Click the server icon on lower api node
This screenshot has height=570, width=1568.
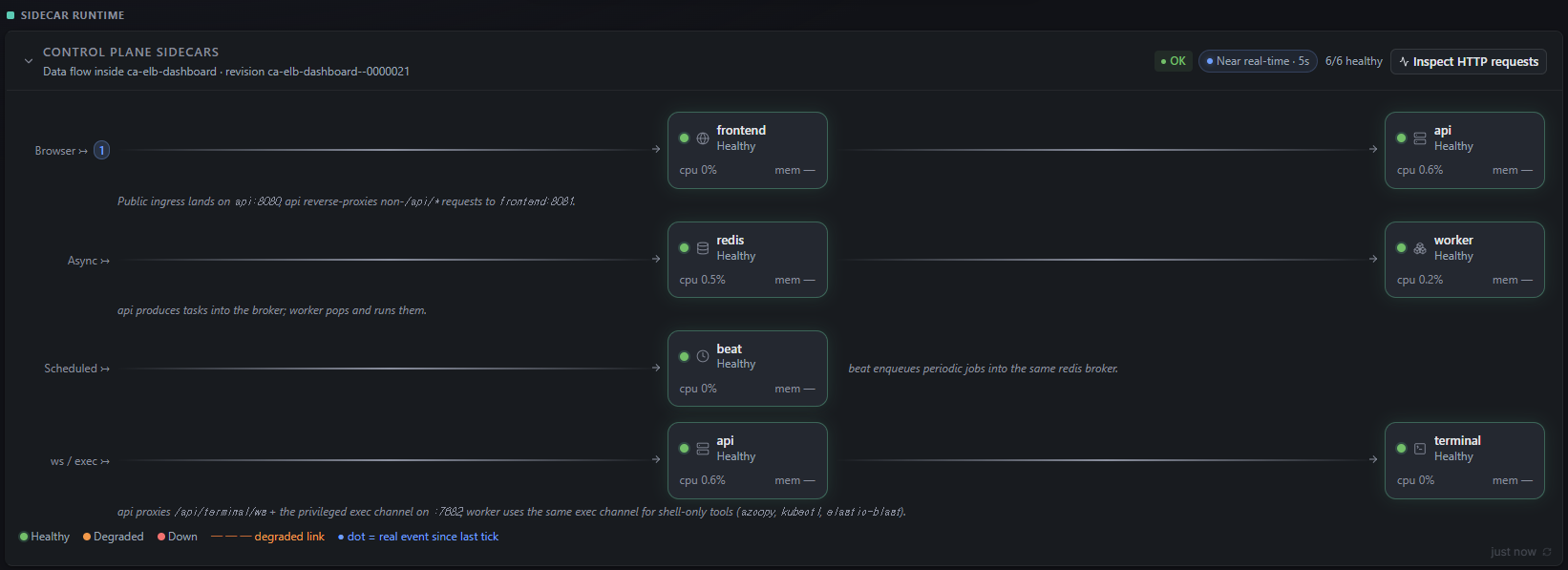(703, 449)
